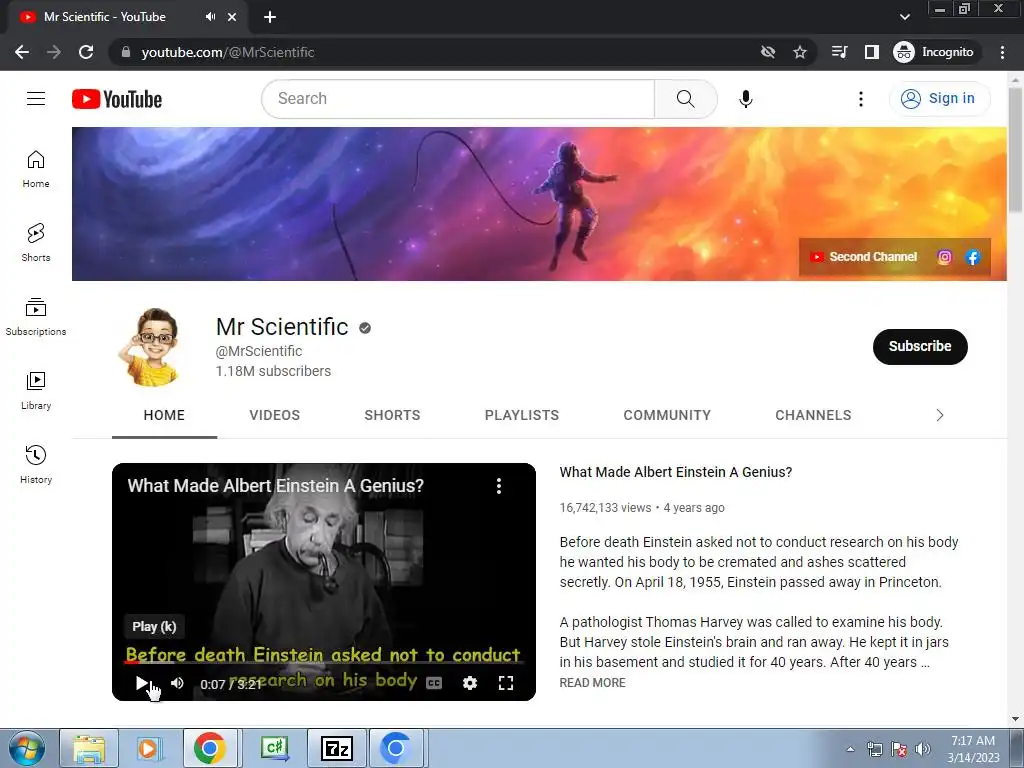Open channel's Facebook link on banner

pos(972,257)
